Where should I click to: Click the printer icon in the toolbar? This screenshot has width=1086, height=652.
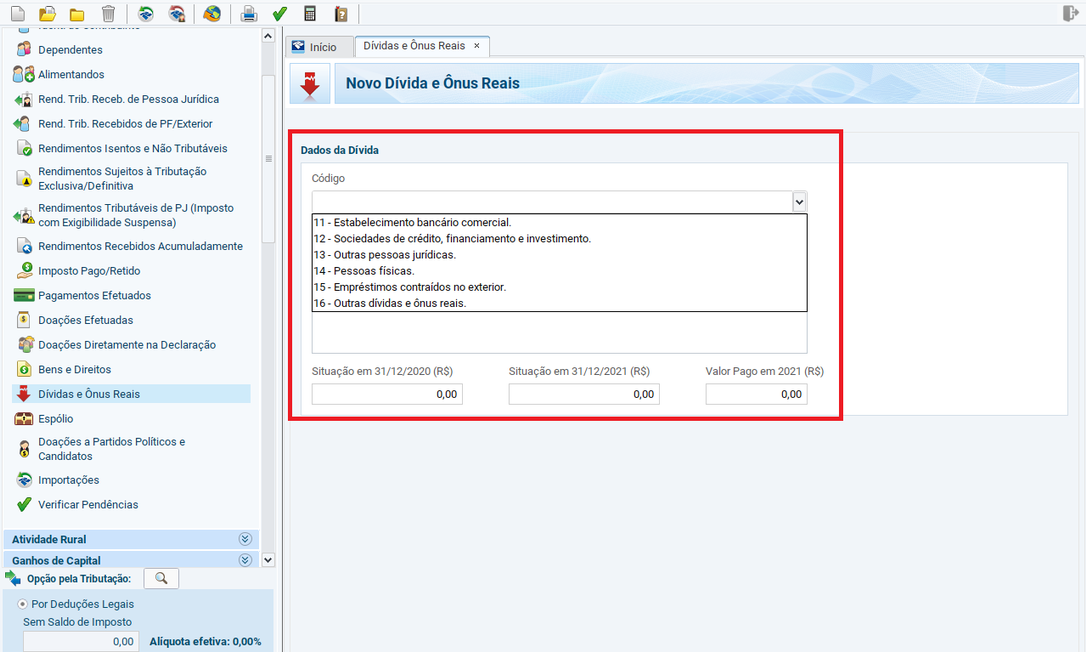[249, 13]
